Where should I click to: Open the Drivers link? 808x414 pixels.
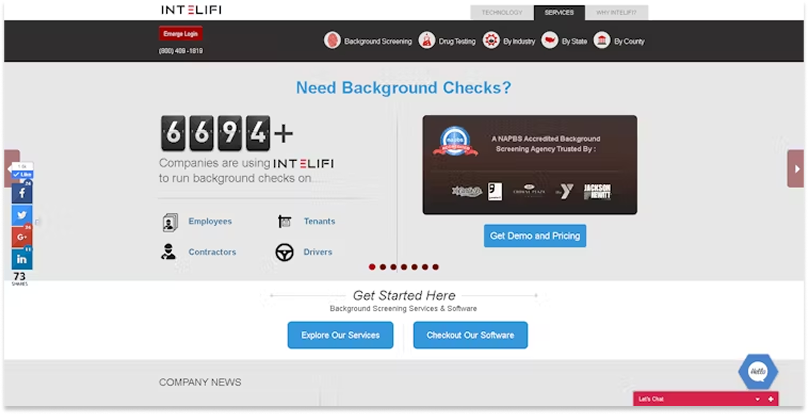click(317, 252)
